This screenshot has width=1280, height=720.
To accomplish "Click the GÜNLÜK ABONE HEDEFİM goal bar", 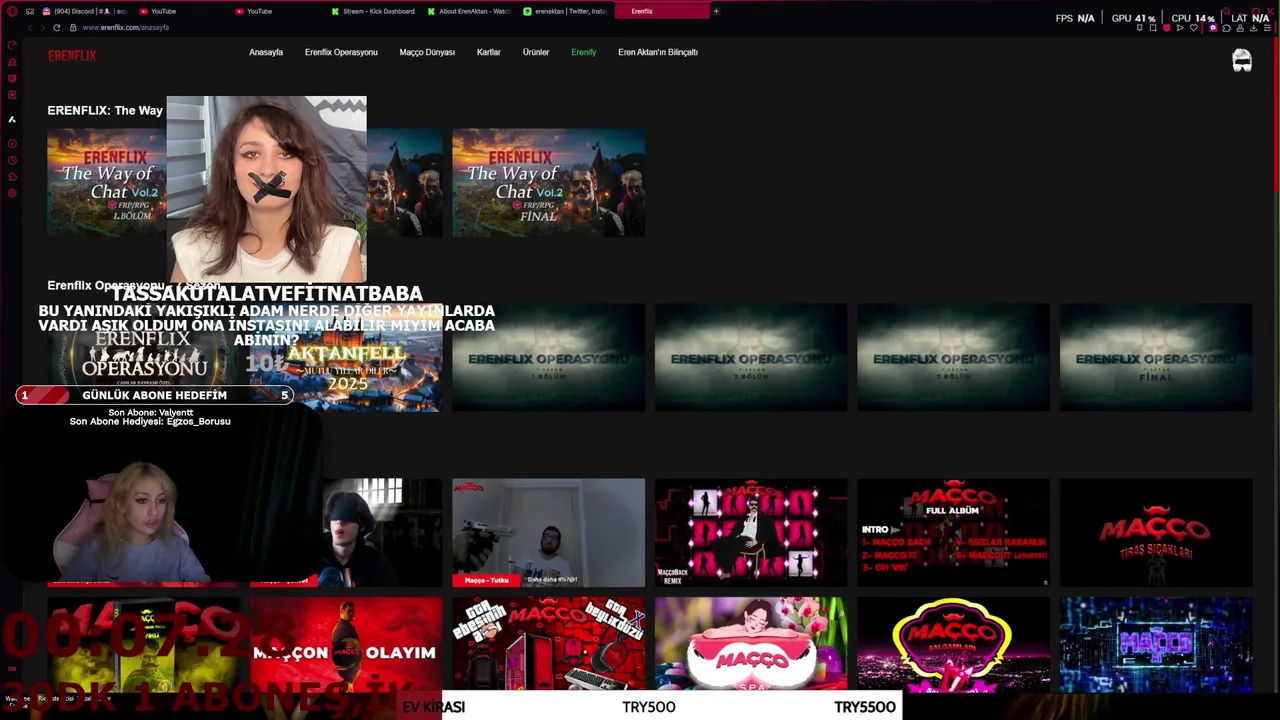I will [155, 395].
